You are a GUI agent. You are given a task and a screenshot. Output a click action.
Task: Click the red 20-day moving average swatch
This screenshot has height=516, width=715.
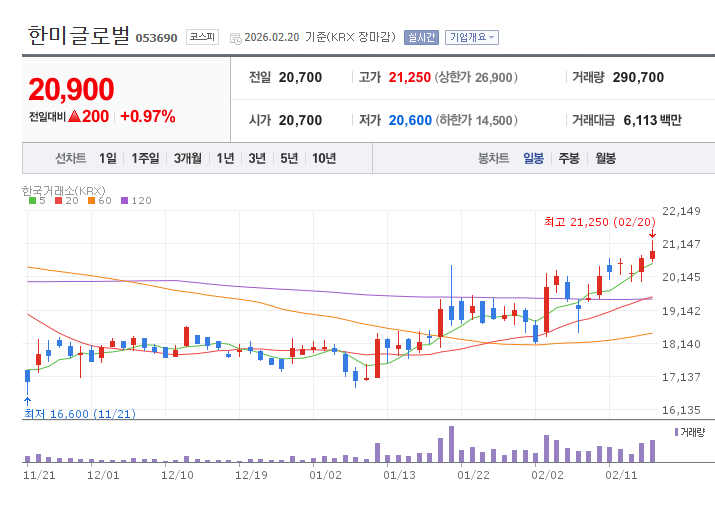58,201
